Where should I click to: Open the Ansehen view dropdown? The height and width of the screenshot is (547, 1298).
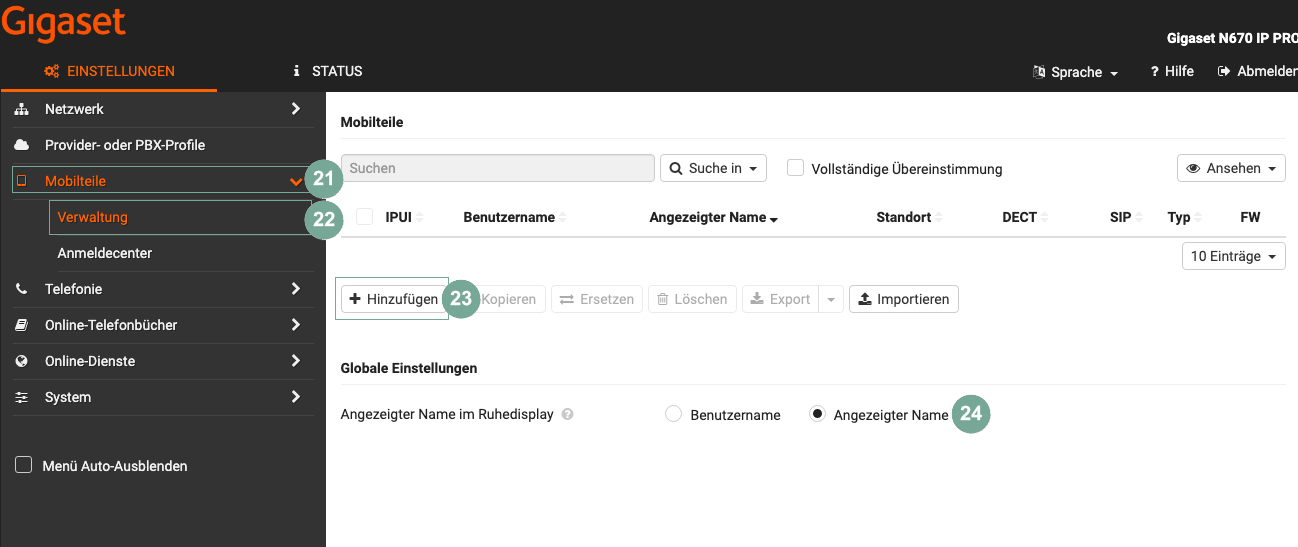1231,168
